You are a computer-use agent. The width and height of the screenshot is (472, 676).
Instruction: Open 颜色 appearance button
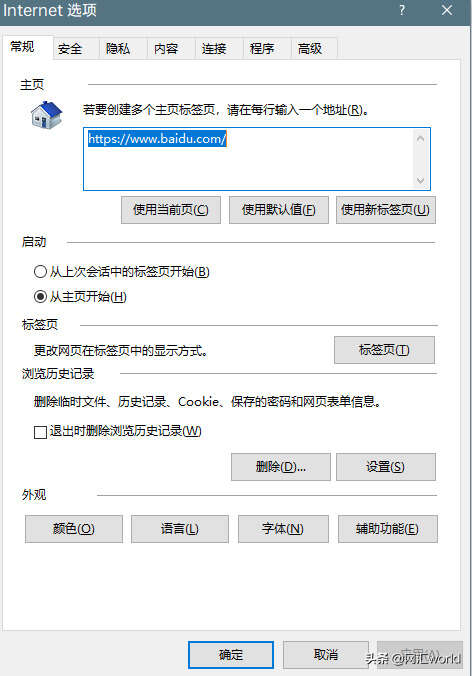(x=74, y=529)
